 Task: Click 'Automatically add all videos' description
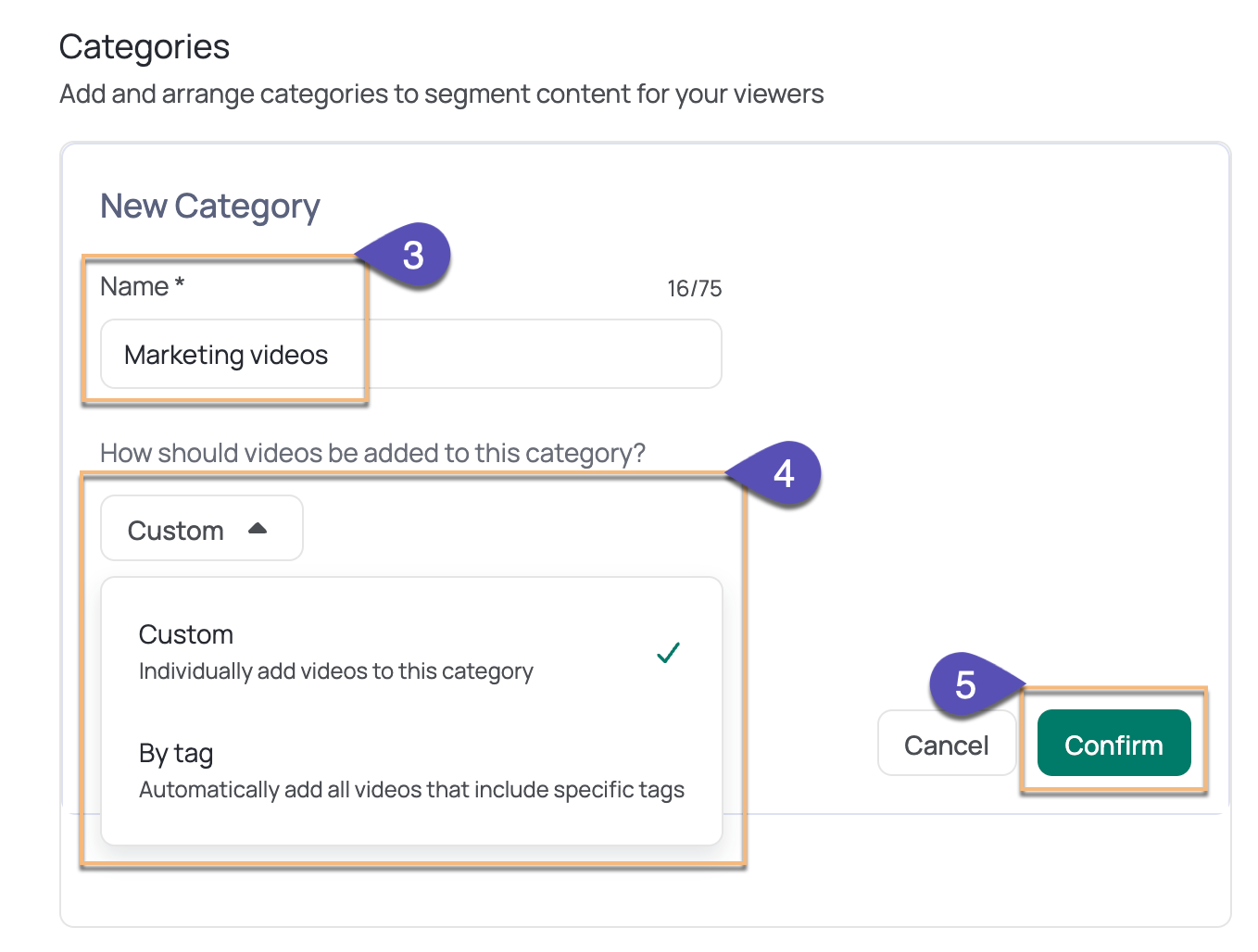point(411,790)
